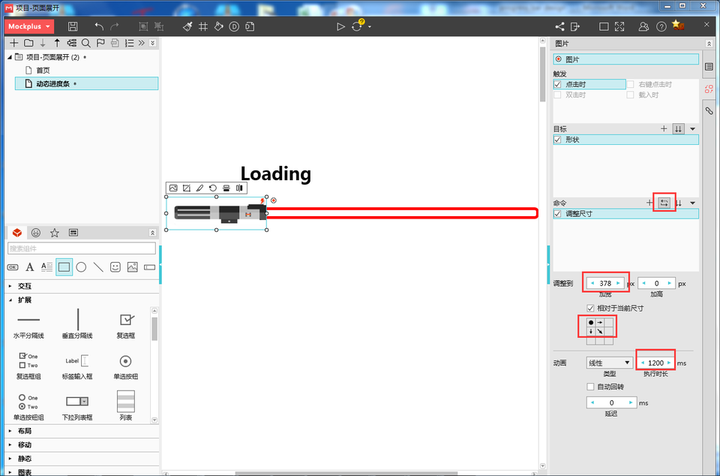Move the page down using the down arrow
Viewport: 720px width, 476px height.
tap(43, 43)
